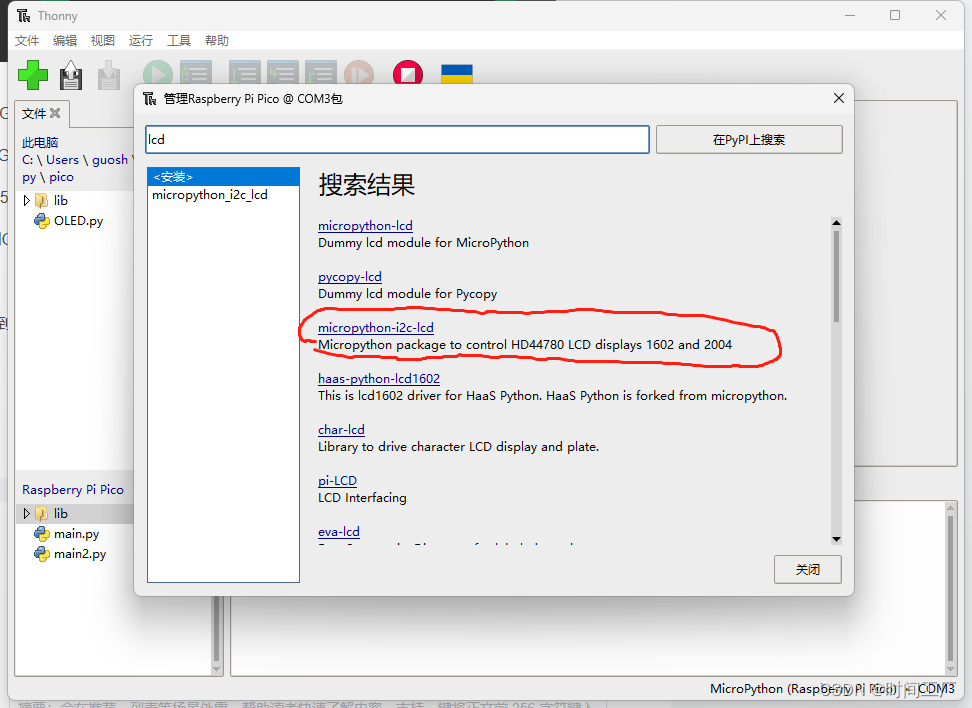Open the 工具 menu
The image size is (972, 708).
tap(179, 41)
